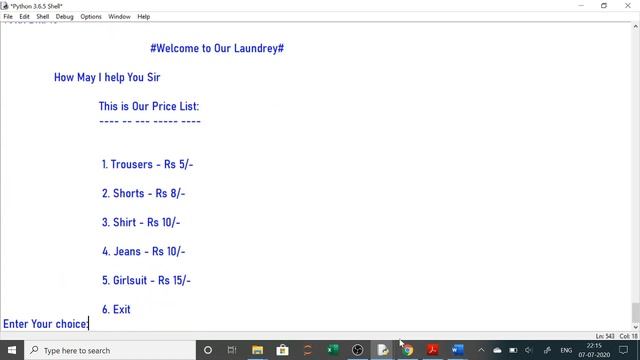Click the Python Shell title bar icon
Viewport: 640px width, 360px height.
(x=5, y=6)
